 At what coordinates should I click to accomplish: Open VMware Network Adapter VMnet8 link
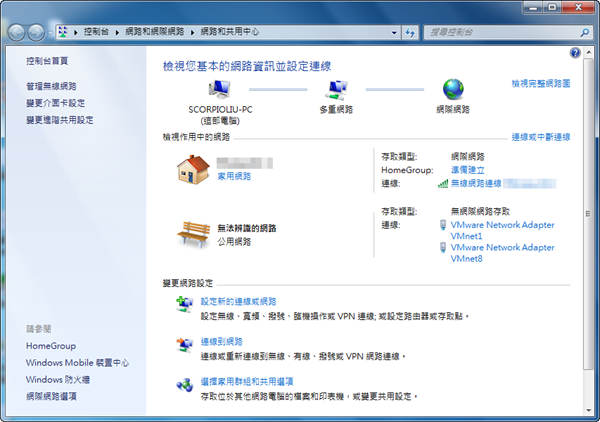pos(502,253)
